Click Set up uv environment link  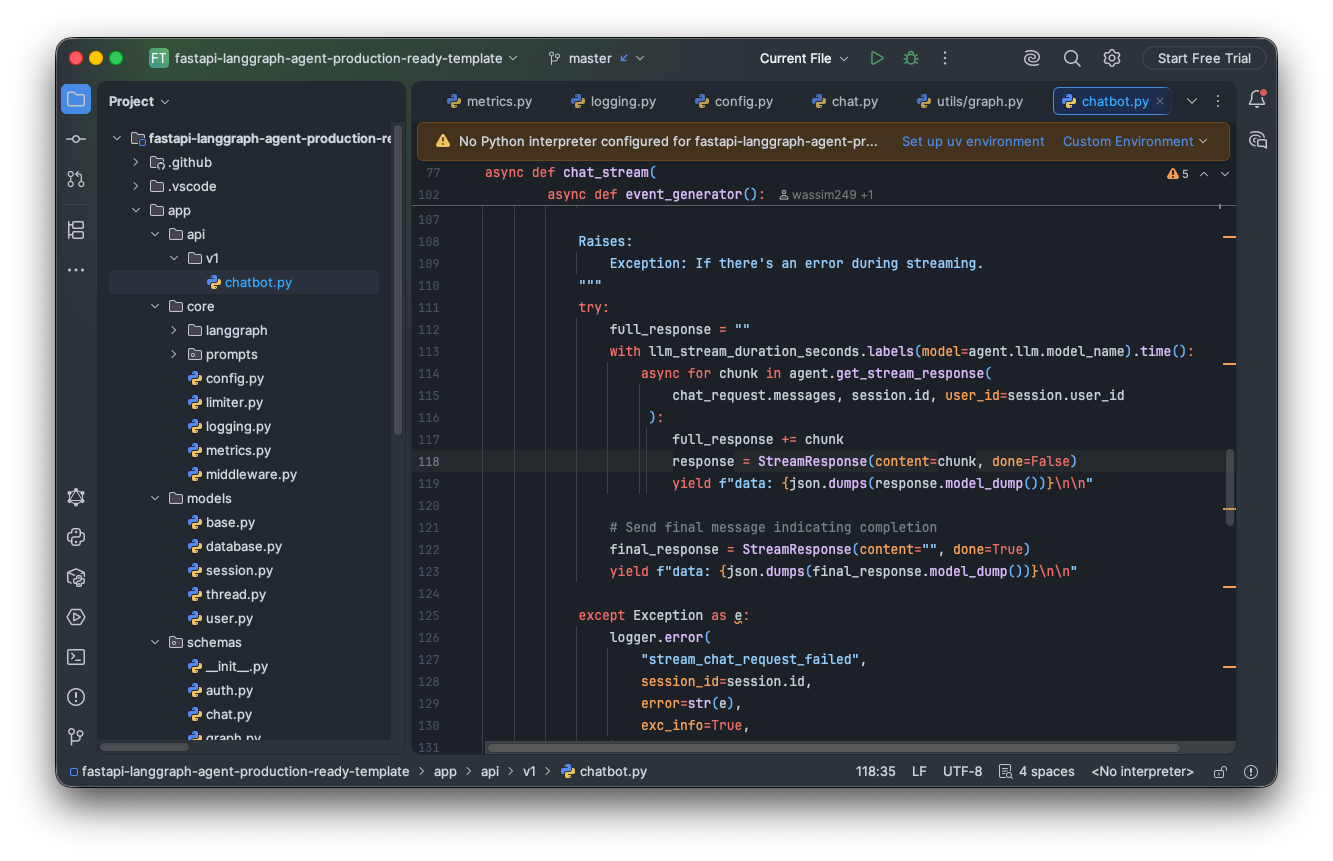point(973,141)
